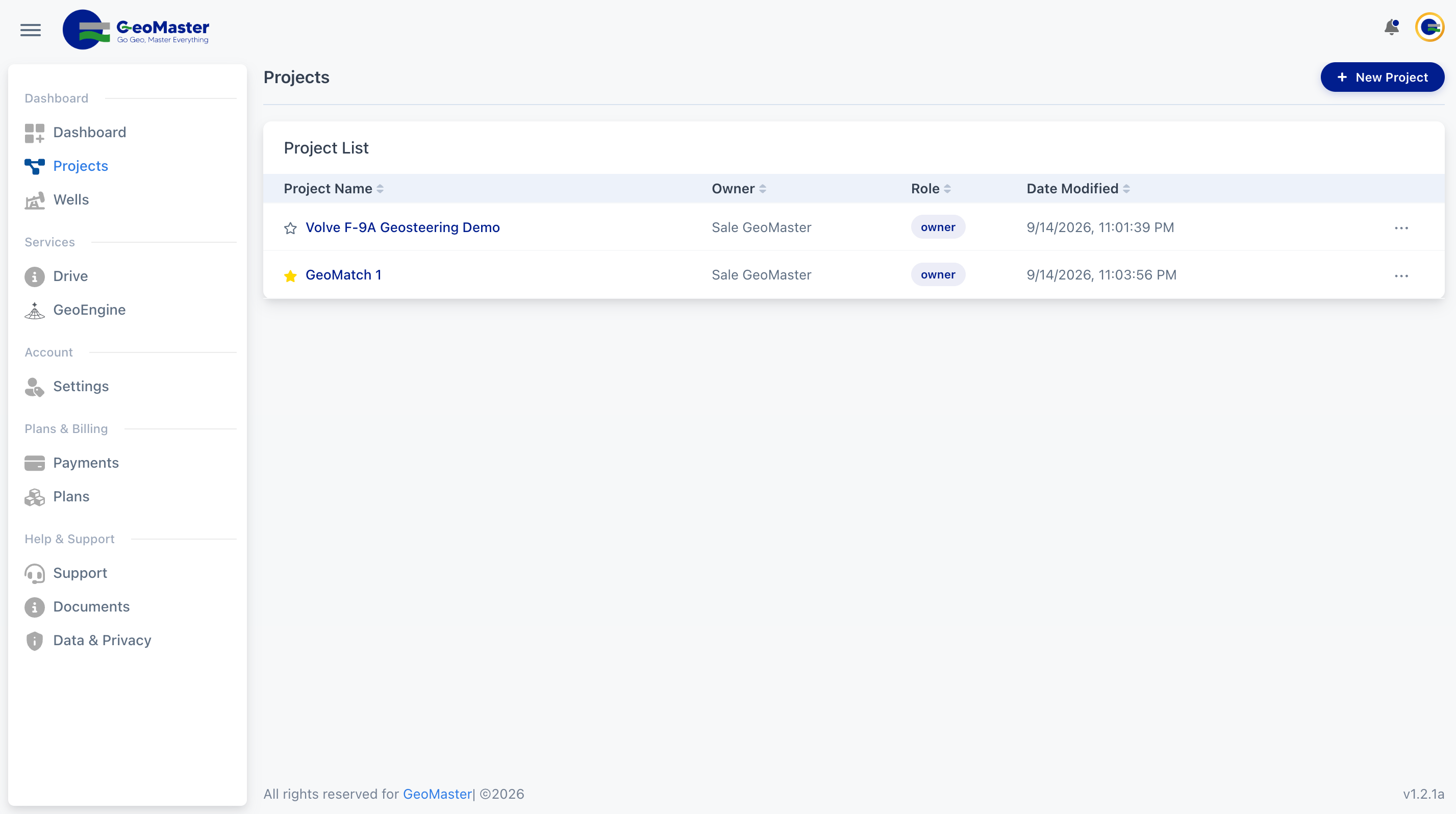1456x814 pixels.
Task: Click version label v1.2.1a
Action: tap(1423, 794)
